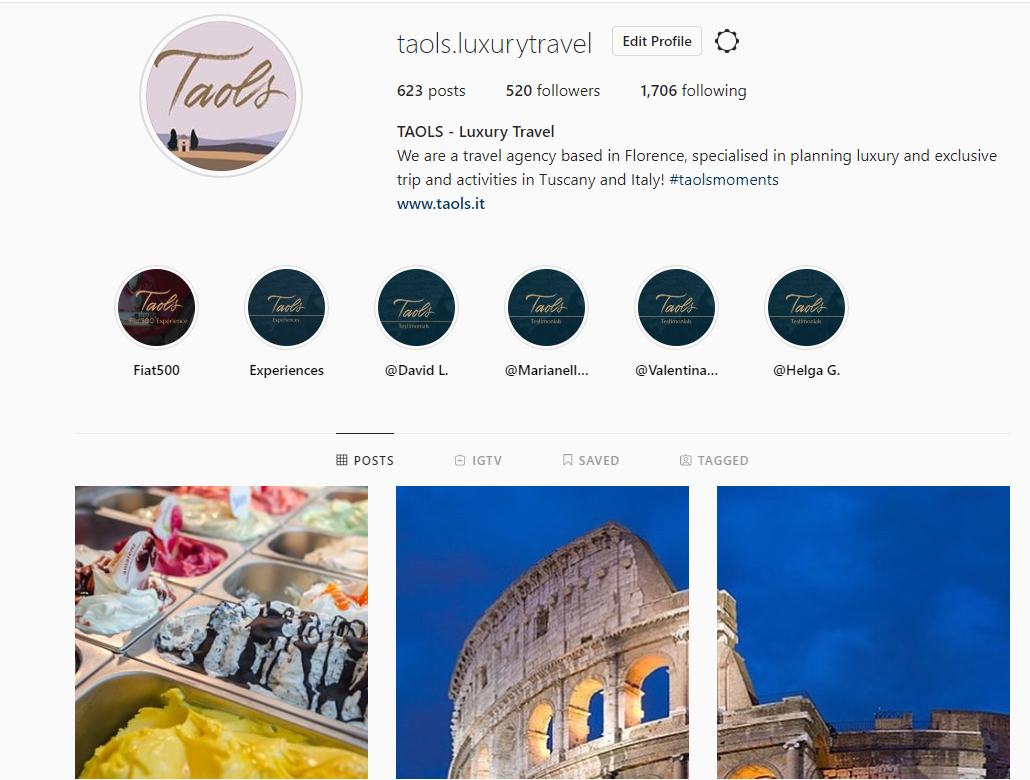Viewport: 1030px width, 780px height.
Task: Switch to the POSTS tab
Action: [x=365, y=461]
